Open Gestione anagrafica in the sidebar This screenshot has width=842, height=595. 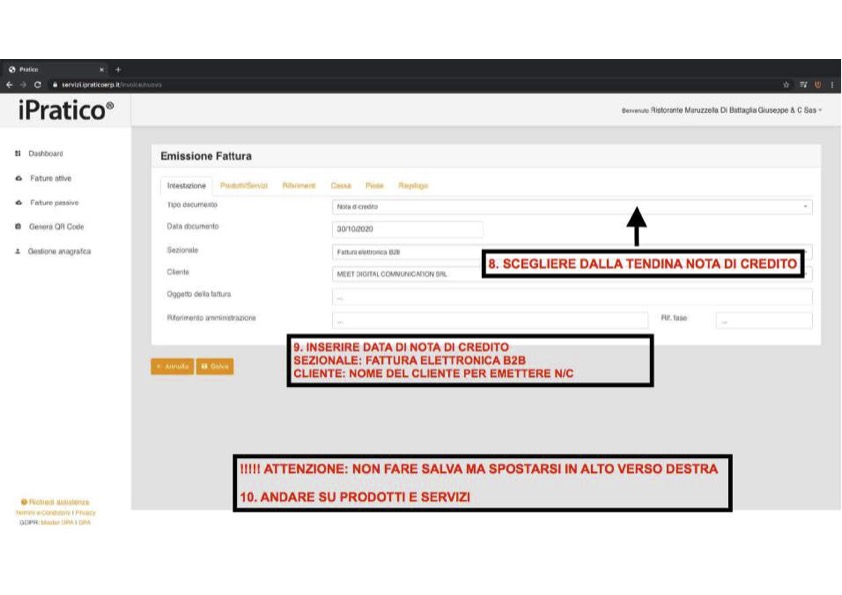coord(60,251)
